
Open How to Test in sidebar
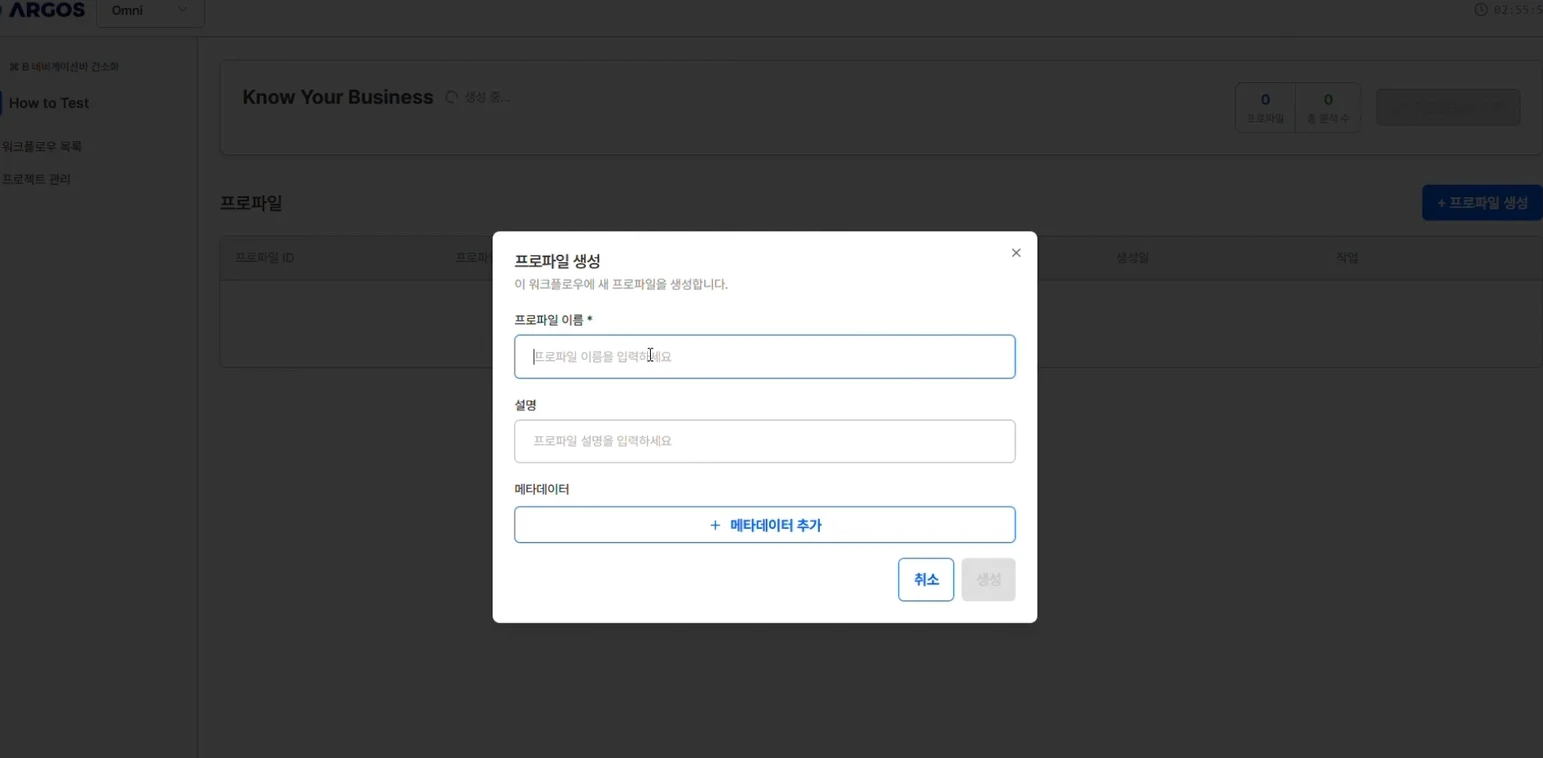tap(49, 103)
